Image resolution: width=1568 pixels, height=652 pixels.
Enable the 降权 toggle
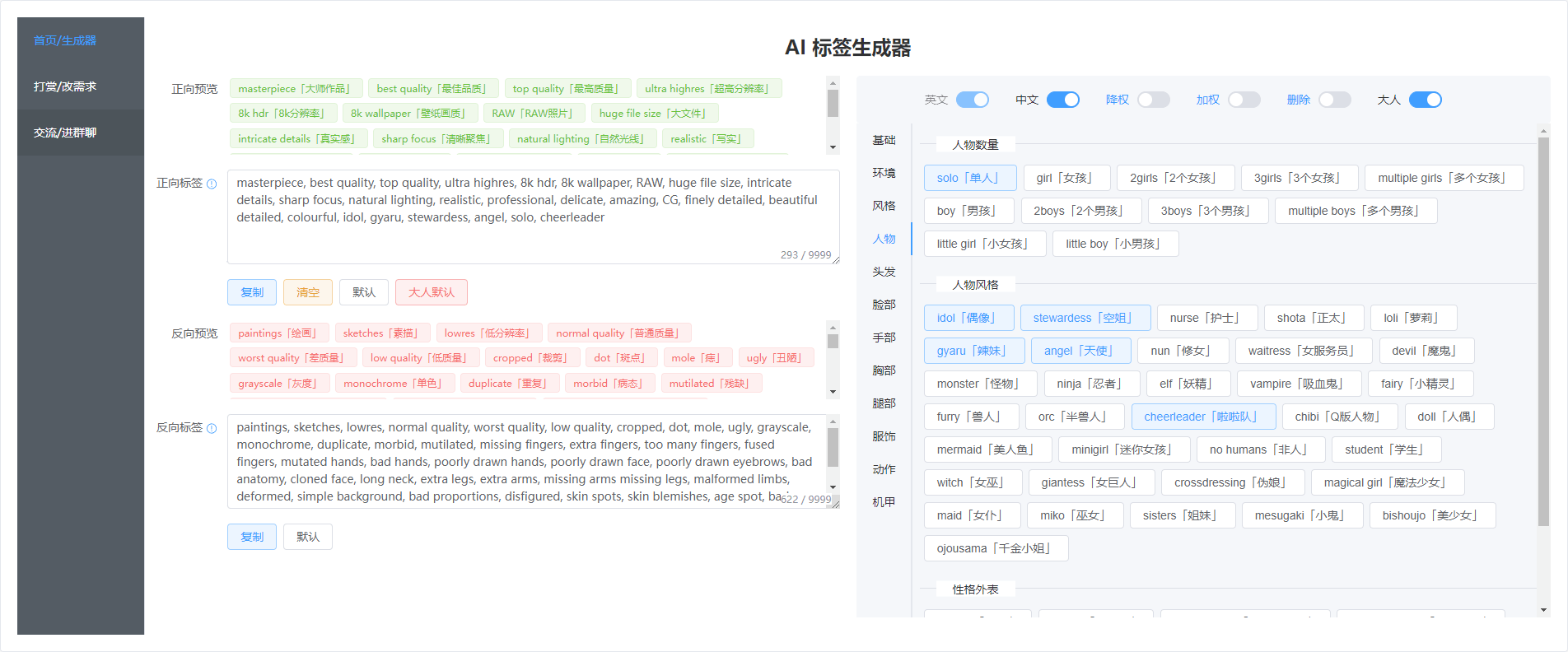tap(1153, 100)
